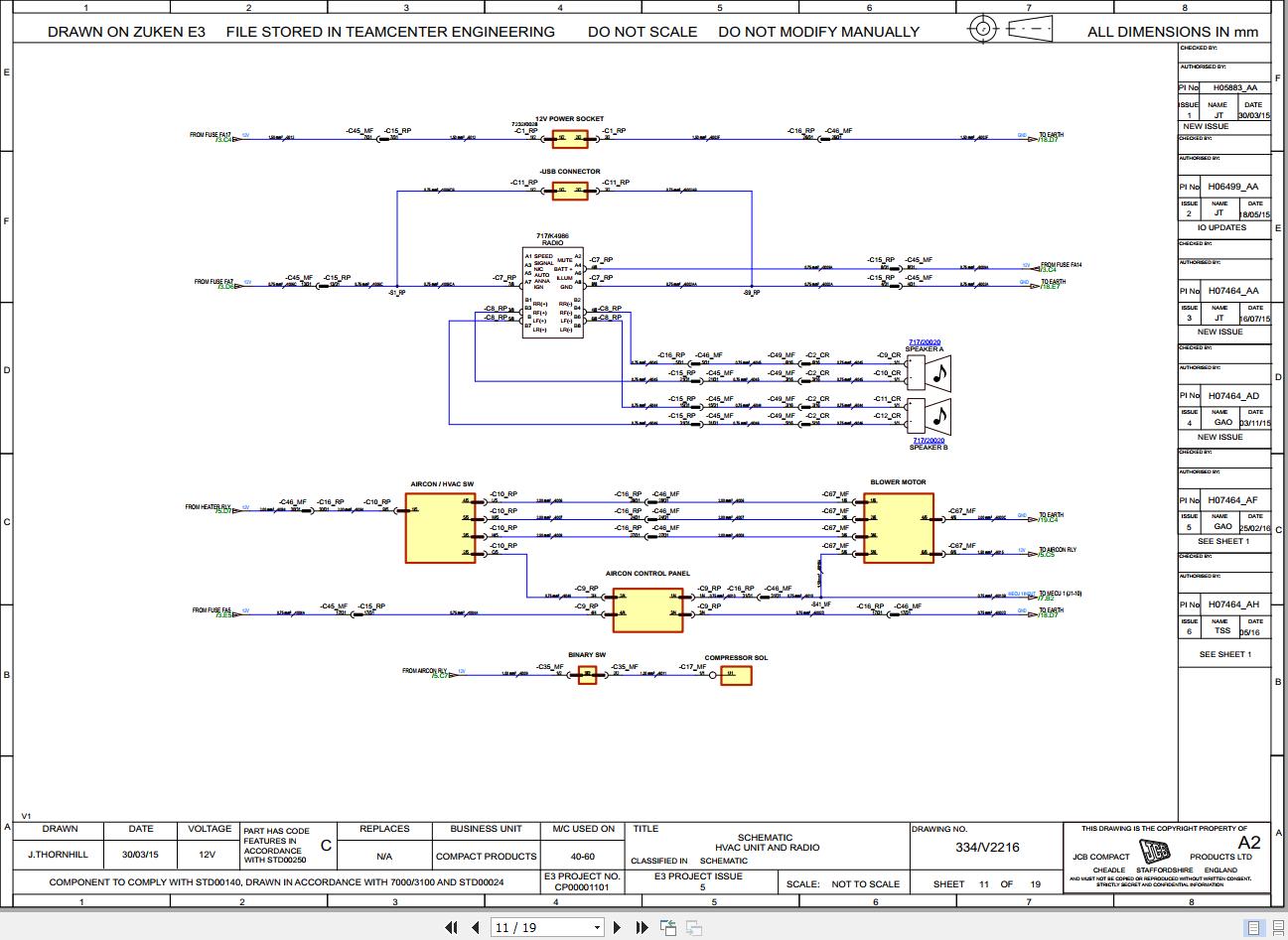The height and width of the screenshot is (940, 1288).
Task: Click PI number 'H06499_AA'
Action: pyautogui.click(x=1233, y=186)
